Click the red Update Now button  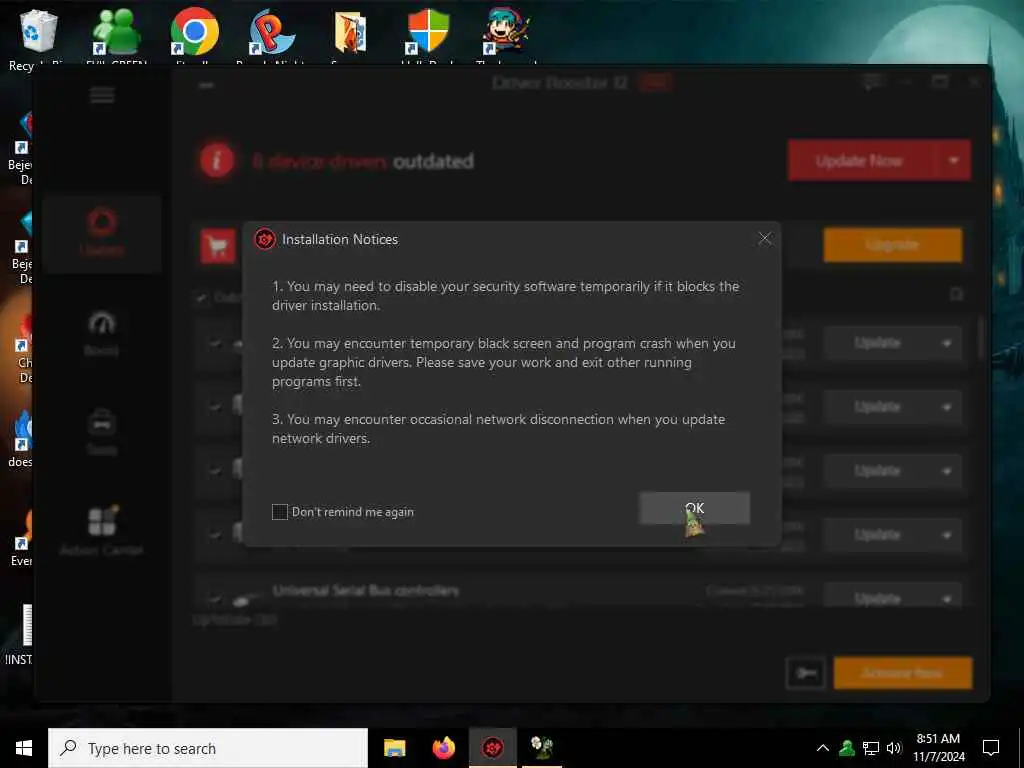point(859,161)
